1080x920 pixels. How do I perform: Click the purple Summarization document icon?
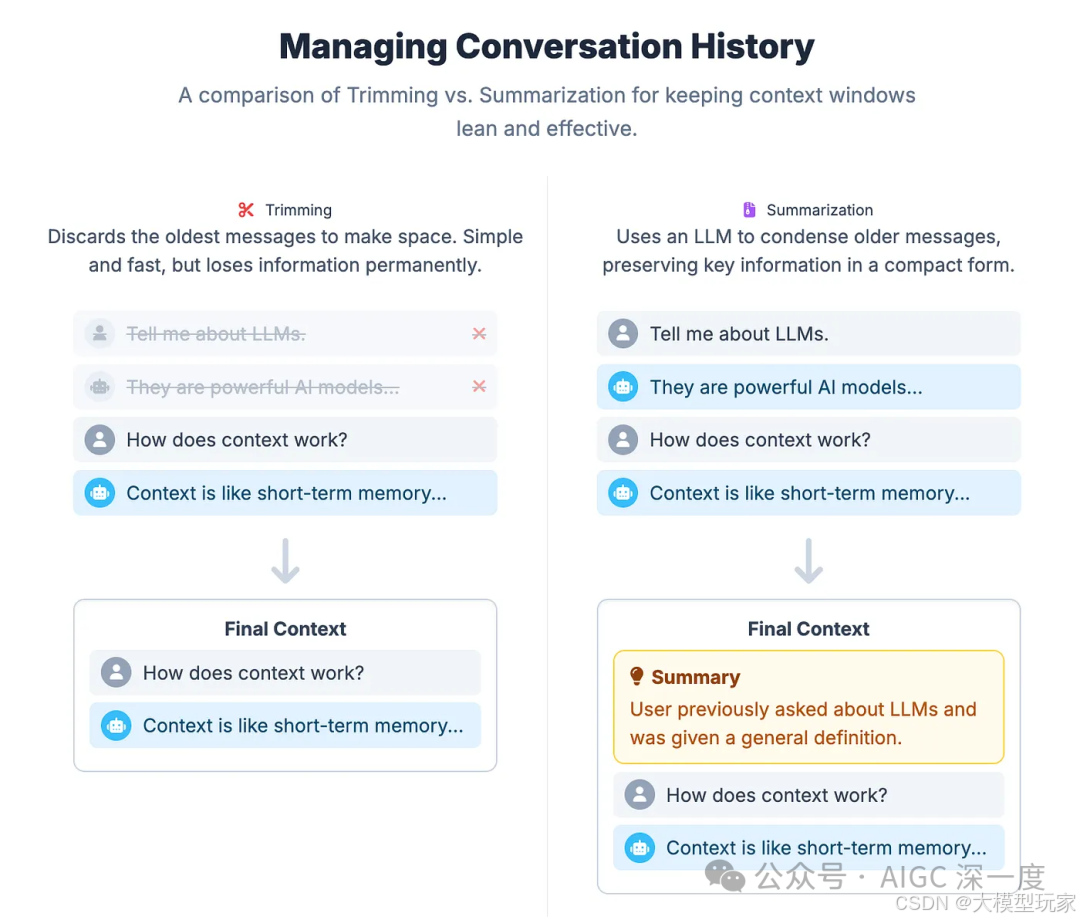[749, 210]
